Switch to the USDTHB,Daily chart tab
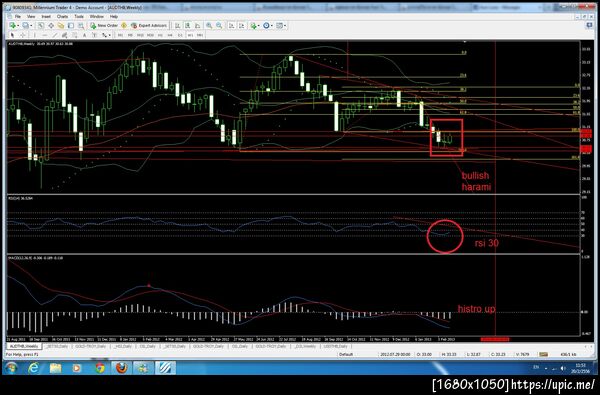Image resolution: width=600 pixels, height=395 pixels. coord(336,346)
